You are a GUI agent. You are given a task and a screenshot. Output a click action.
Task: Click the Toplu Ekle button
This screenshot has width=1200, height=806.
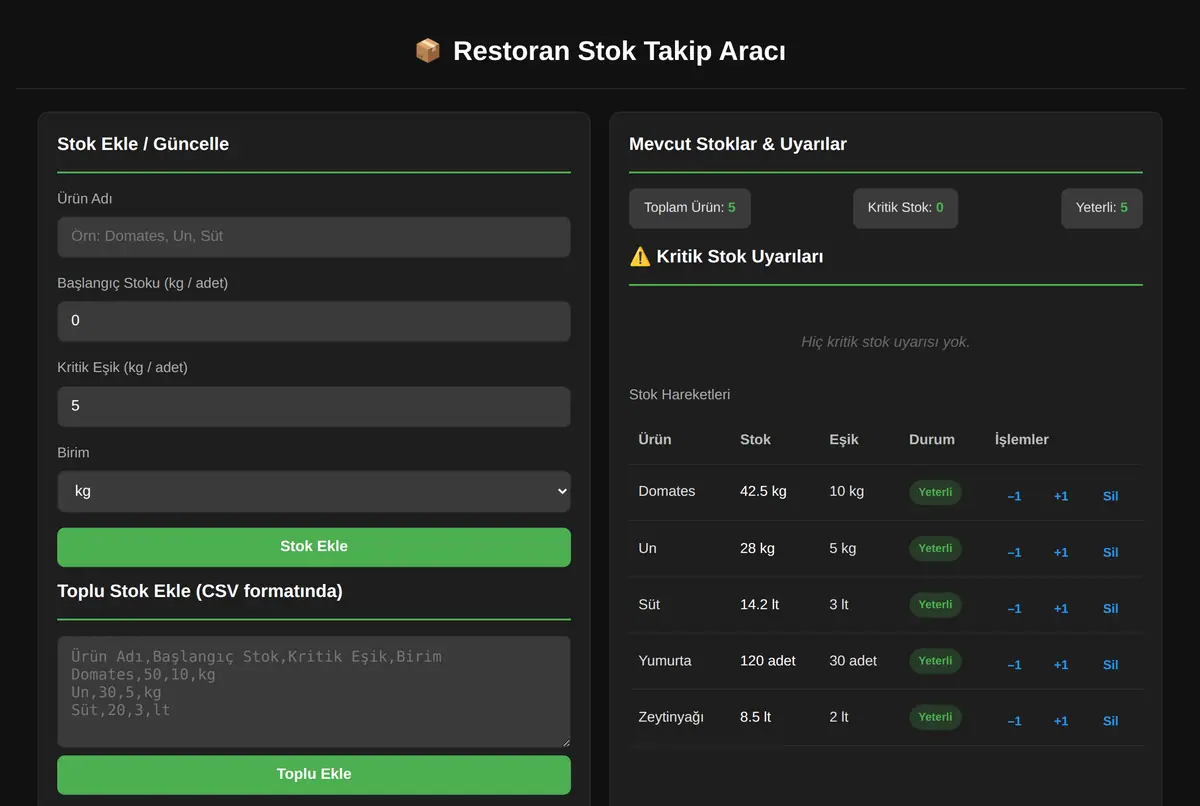pyautogui.click(x=314, y=775)
